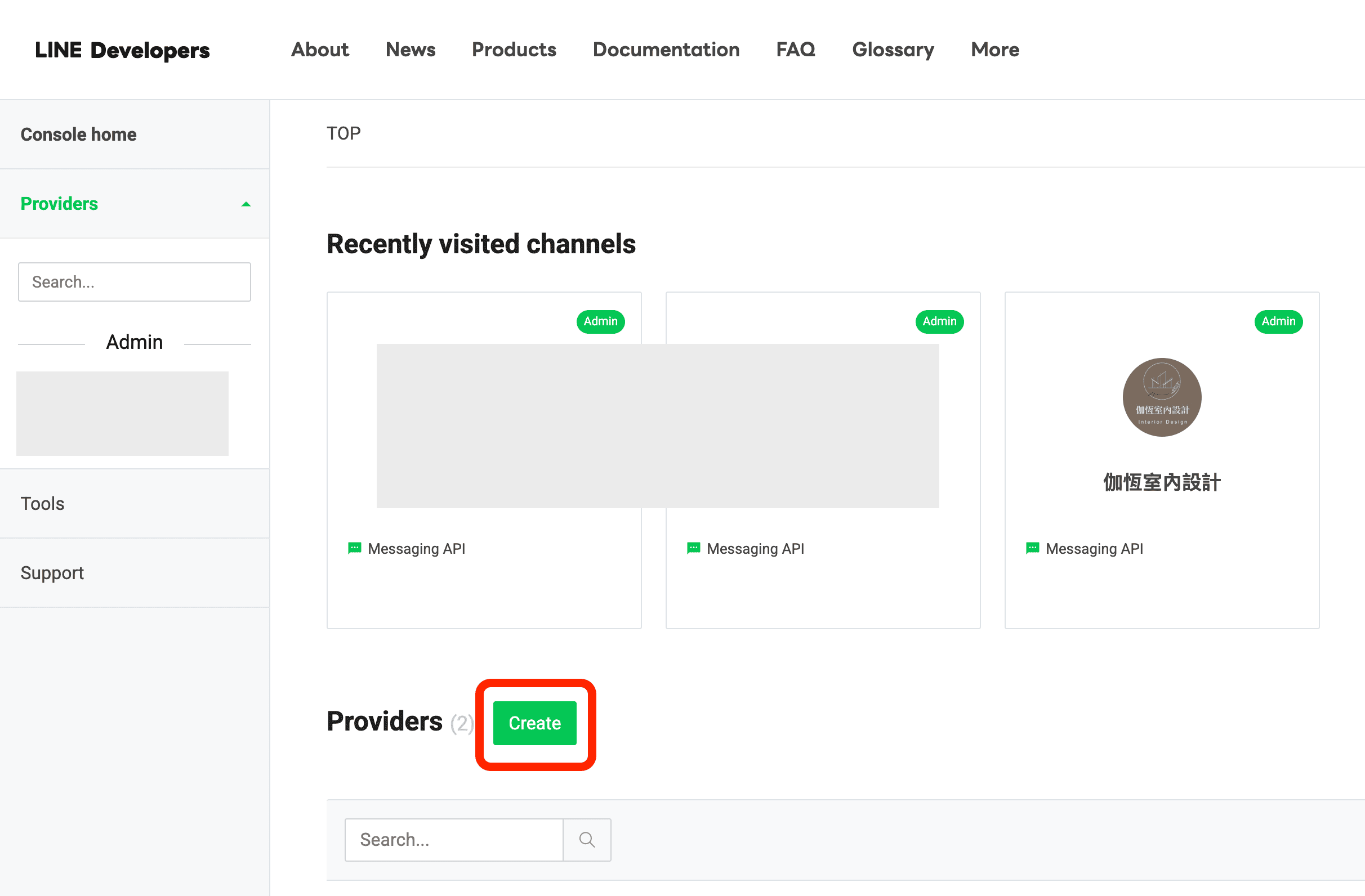This screenshot has width=1365, height=896.
Task: Open the Tools sidebar section
Action: click(42, 503)
